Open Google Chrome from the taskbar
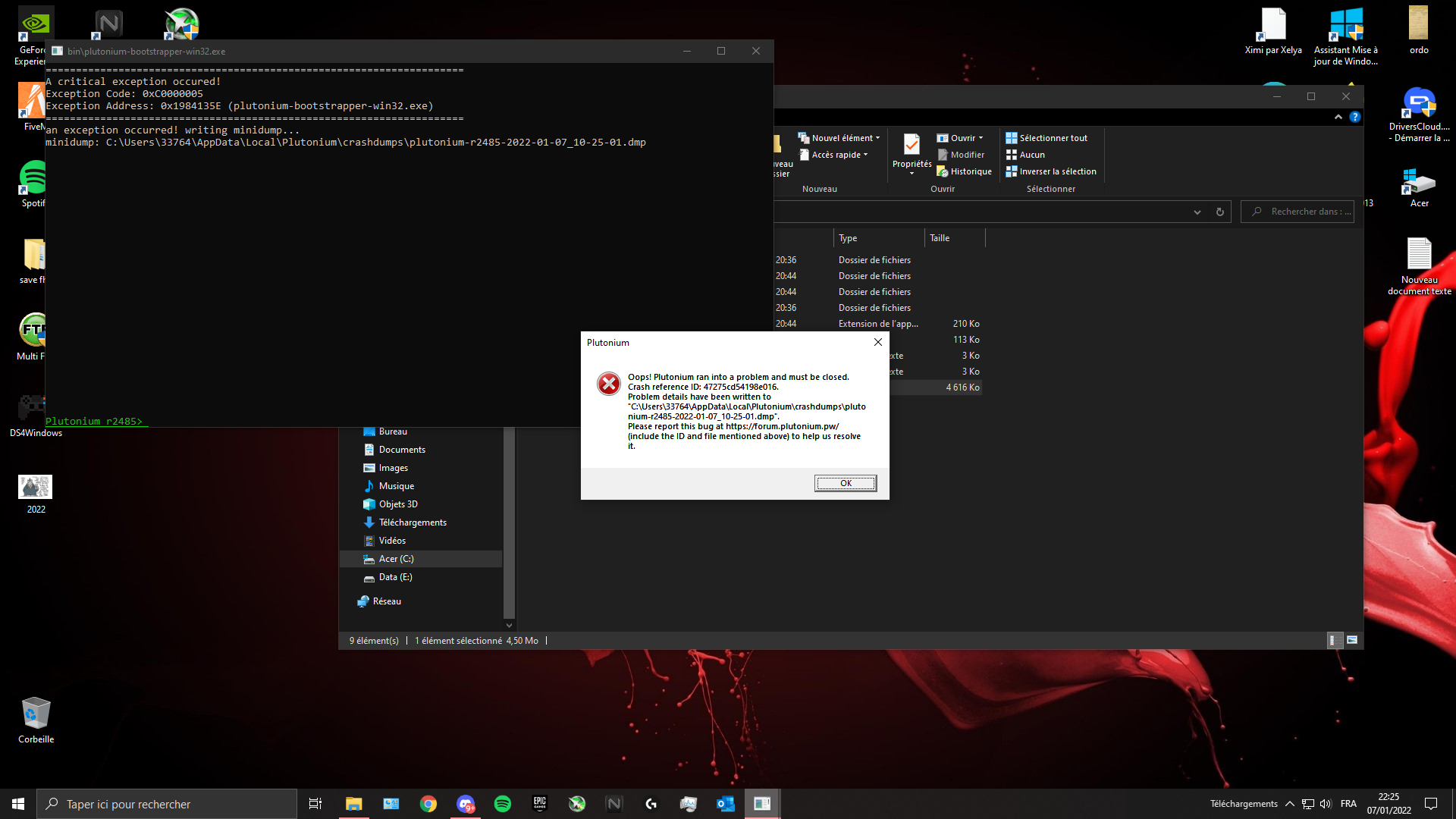 tap(428, 804)
